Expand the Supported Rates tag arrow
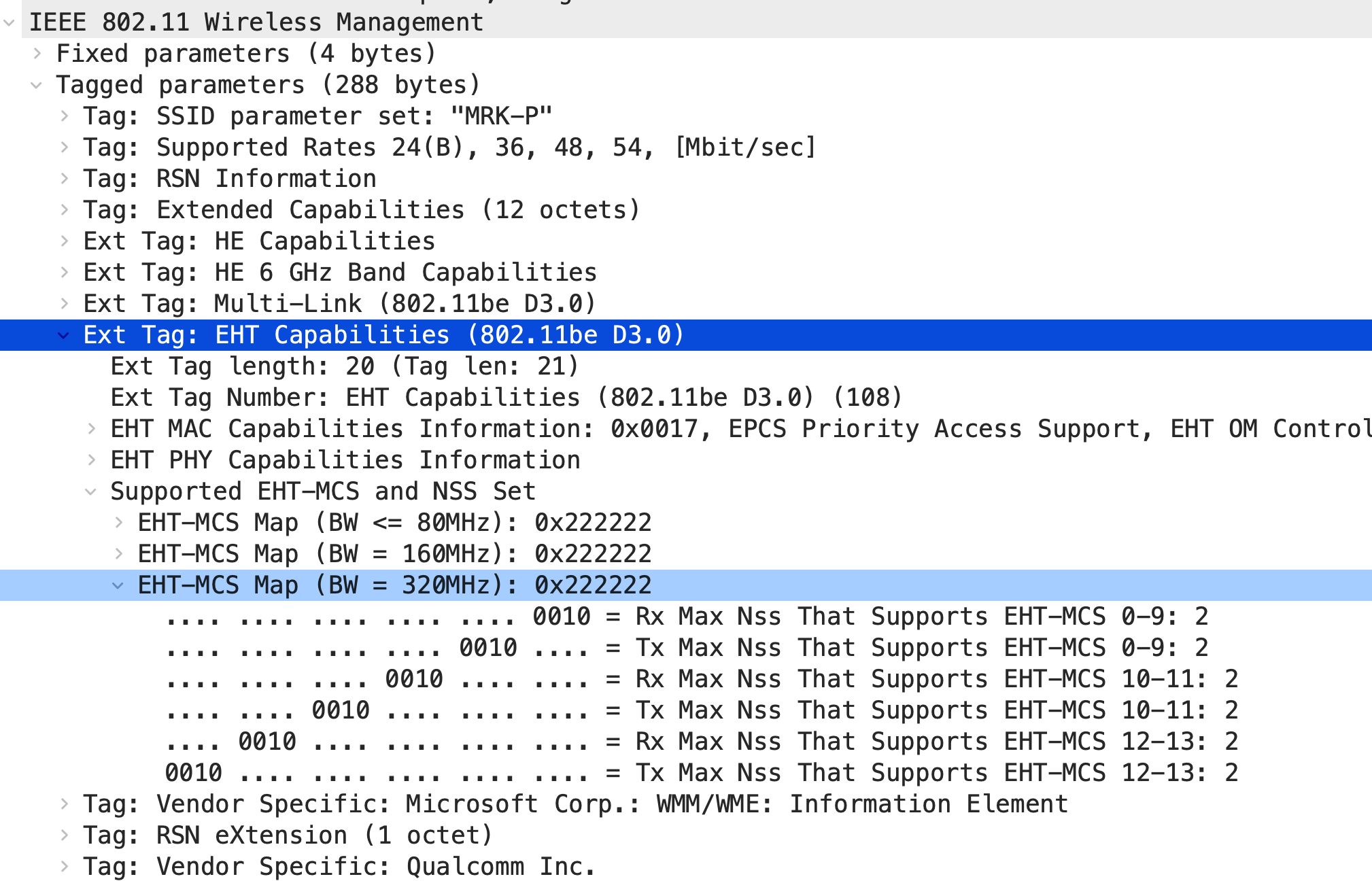Image resolution: width=1372 pixels, height=881 pixels. pos(65,148)
